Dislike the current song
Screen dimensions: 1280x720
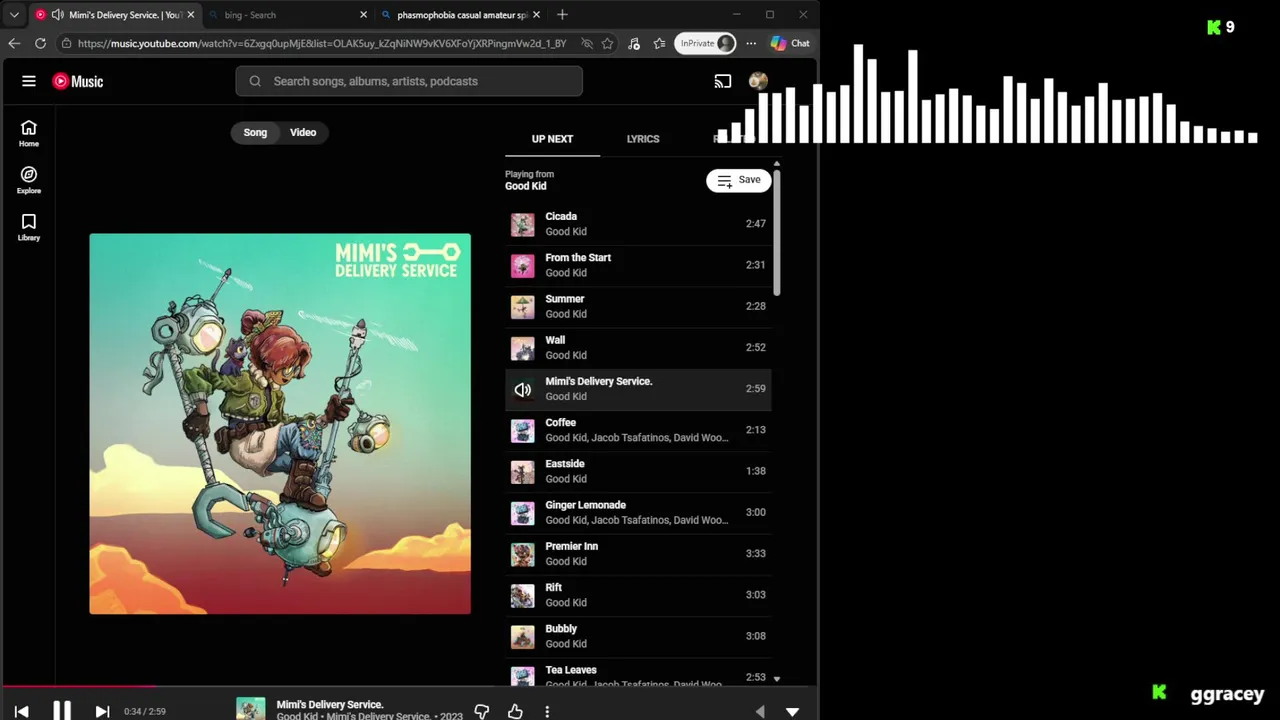click(x=482, y=711)
